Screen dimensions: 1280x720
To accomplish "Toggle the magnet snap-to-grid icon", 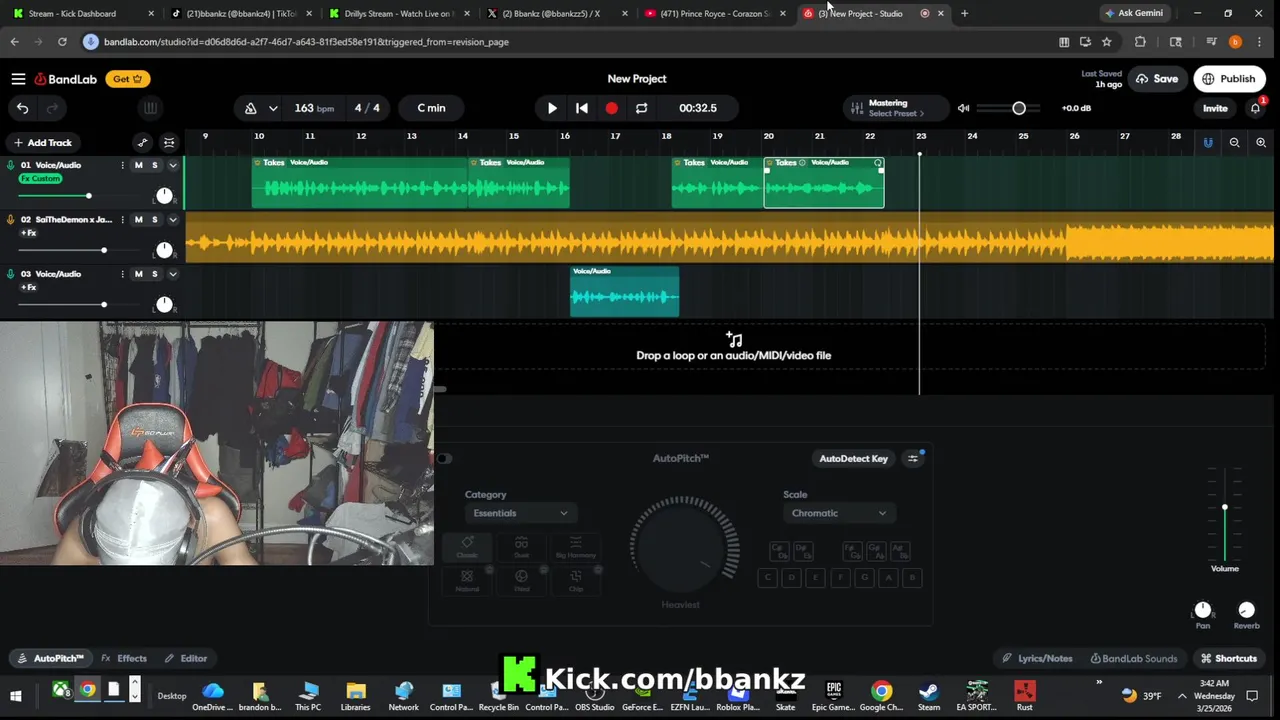I will pos(1207,143).
